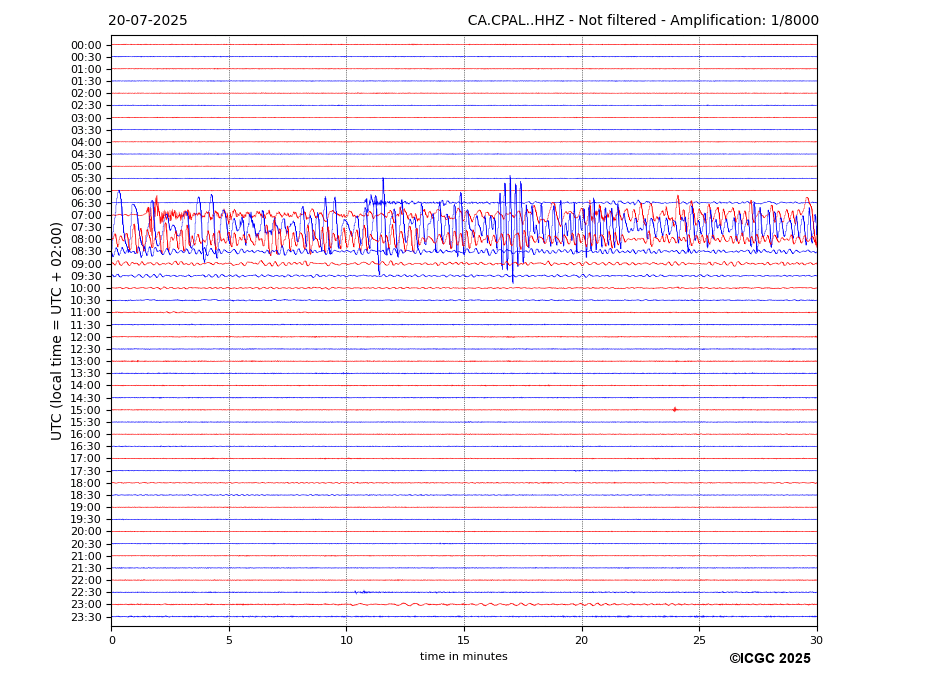Image resolution: width=927 pixels, height=696 pixels.
Task: Select the 07:30 time row label
Action: click(x=86, y=228)
